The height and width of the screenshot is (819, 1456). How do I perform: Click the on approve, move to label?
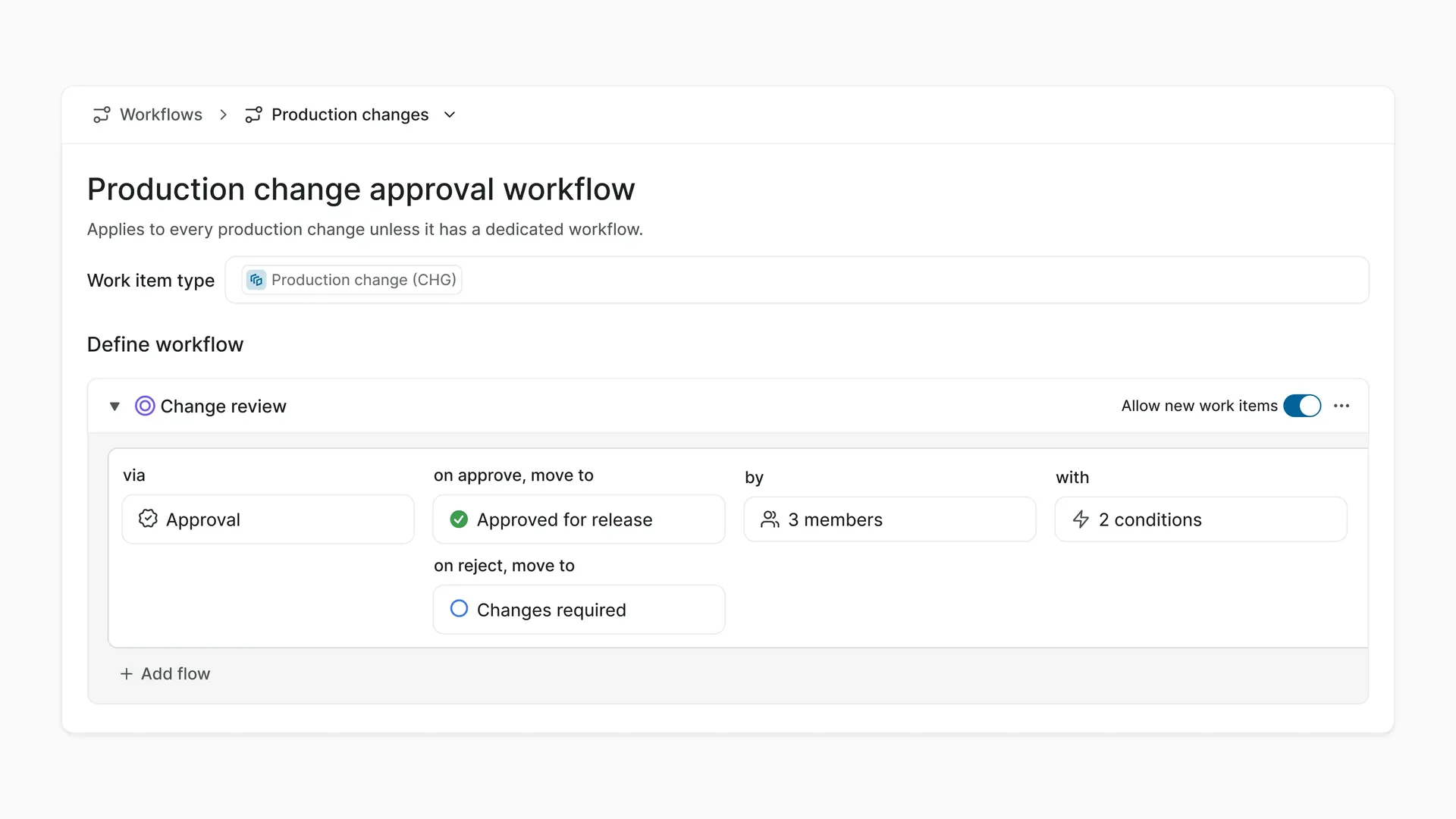click(x=513, y=475)
